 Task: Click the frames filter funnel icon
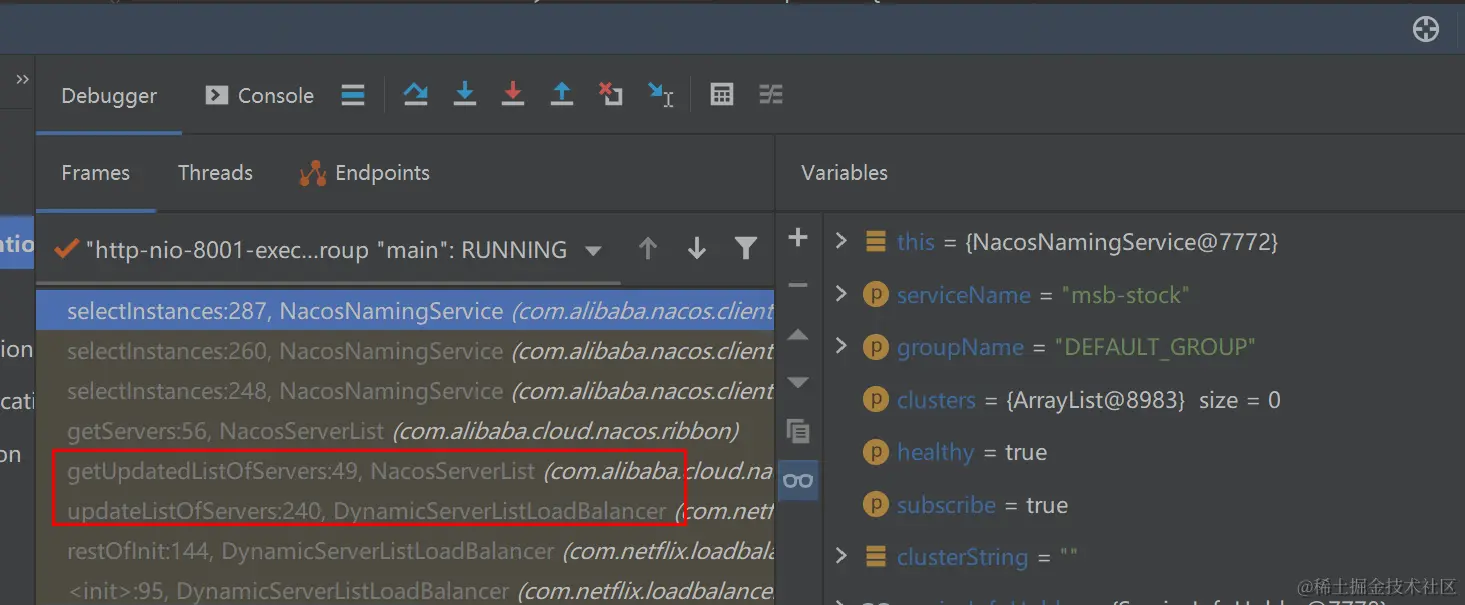[746, 249]
